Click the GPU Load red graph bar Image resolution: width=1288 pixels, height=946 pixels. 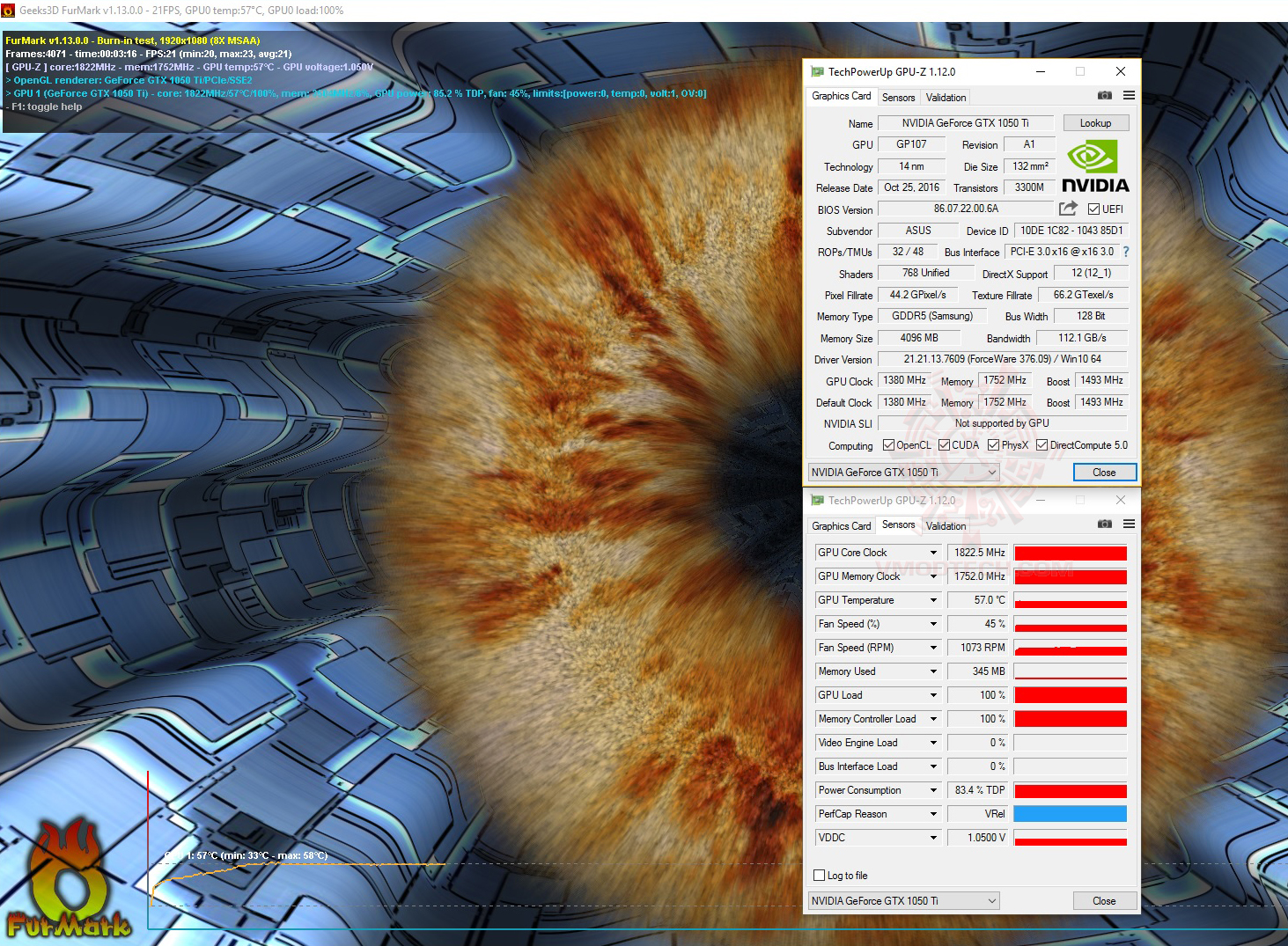click(x=1071, y=695)
